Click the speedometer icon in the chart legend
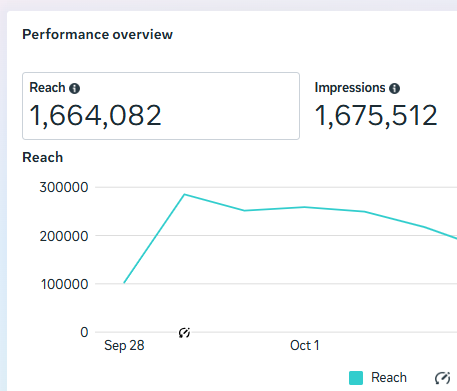The width and height of the screenshot is (457, 391). (x=442, y=378)
